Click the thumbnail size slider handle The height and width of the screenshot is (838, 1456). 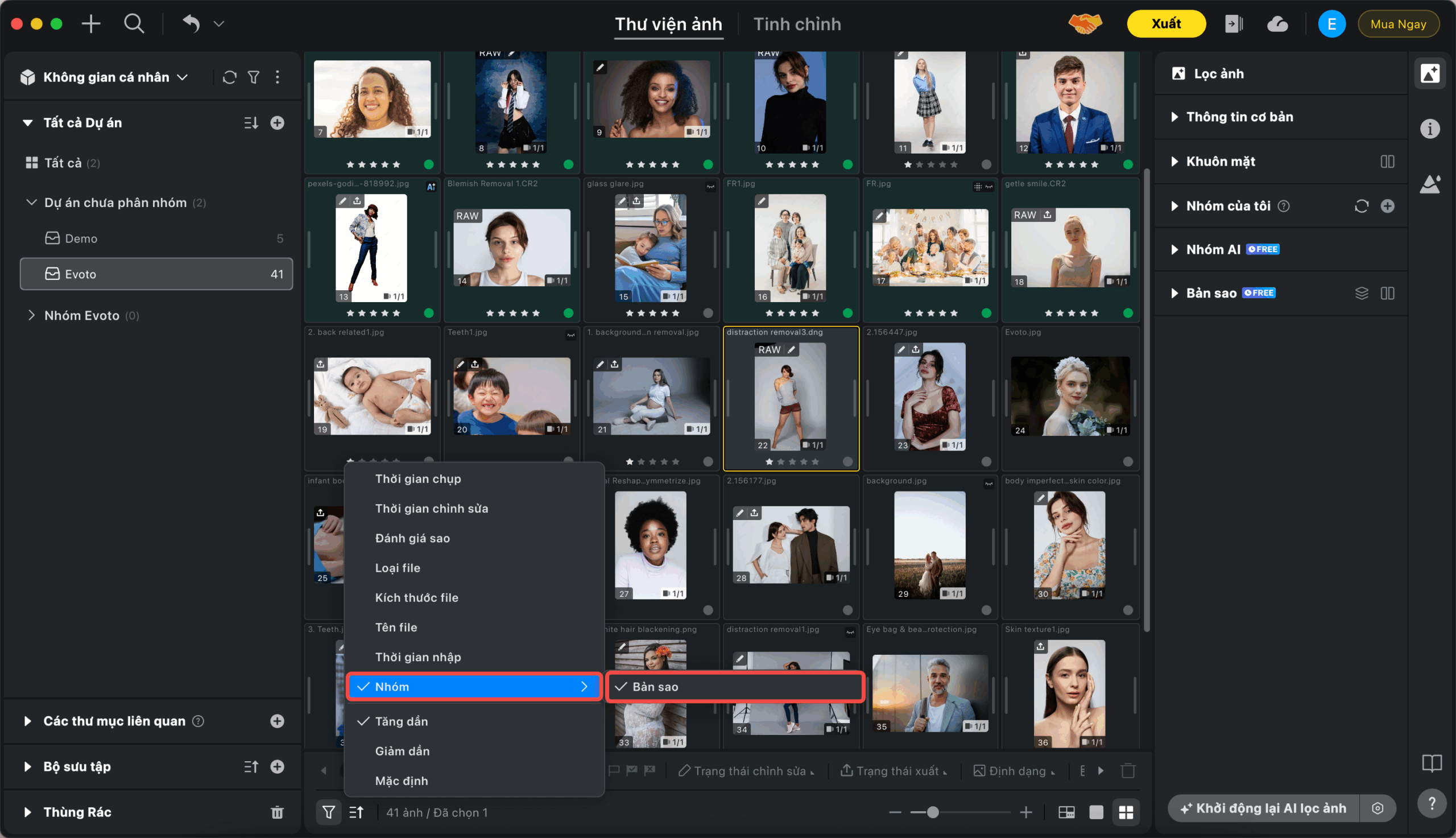933,812
